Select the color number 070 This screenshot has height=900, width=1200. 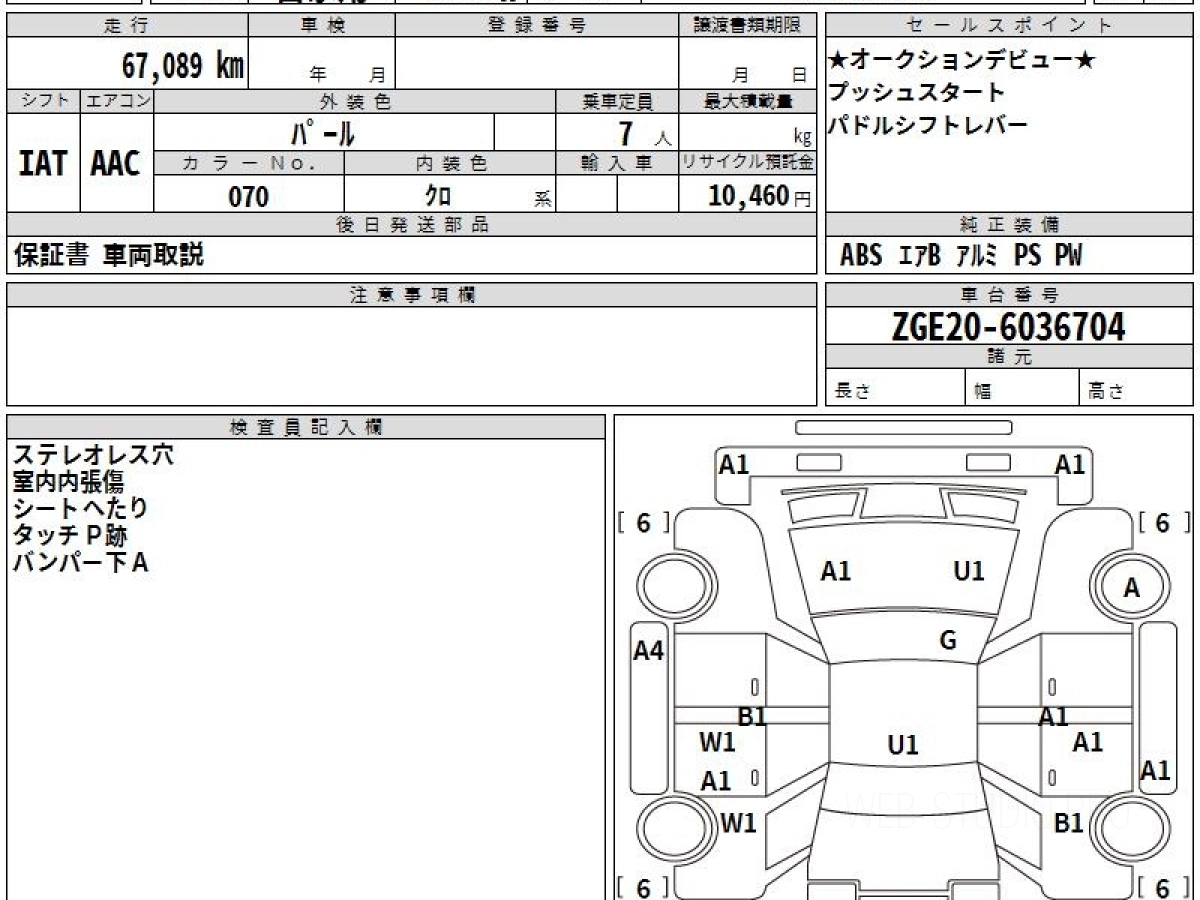click(x=249, y=196)
